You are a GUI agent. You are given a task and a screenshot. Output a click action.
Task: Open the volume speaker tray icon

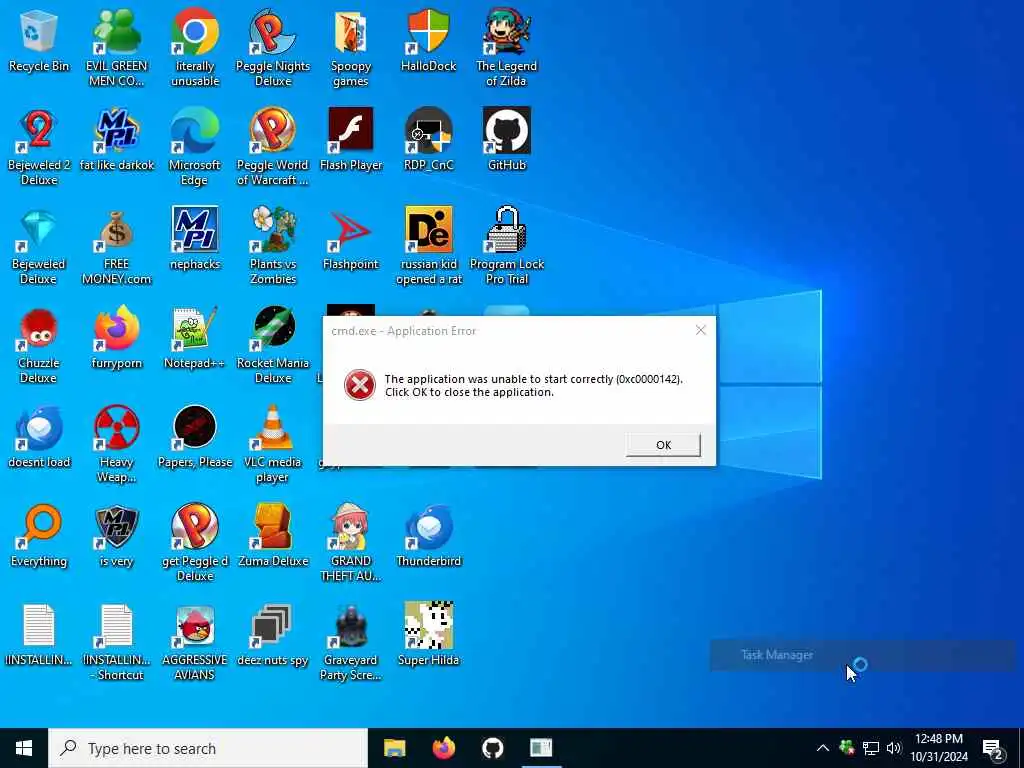894,748
